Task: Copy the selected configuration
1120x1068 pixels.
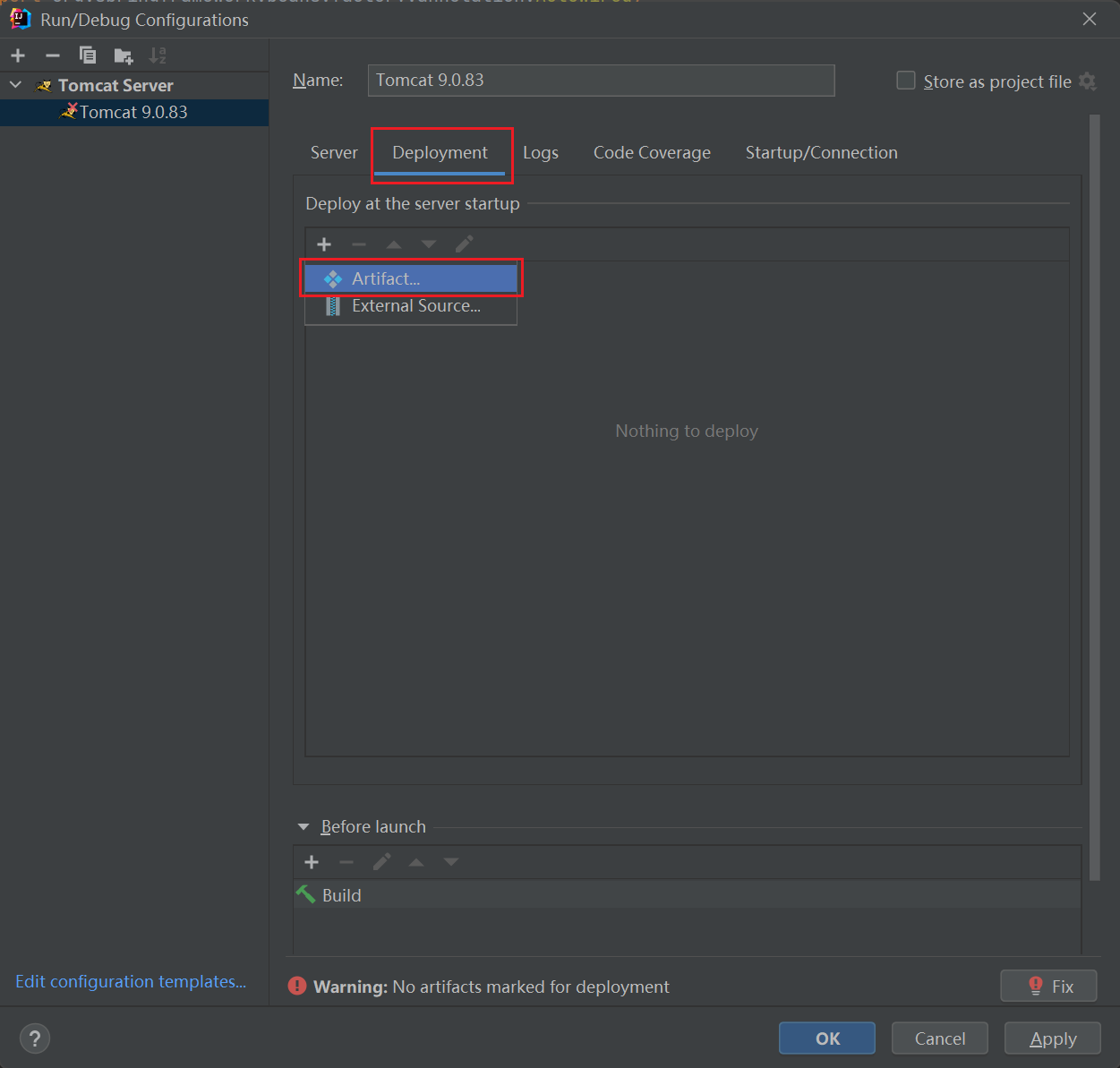Action: 88,56
